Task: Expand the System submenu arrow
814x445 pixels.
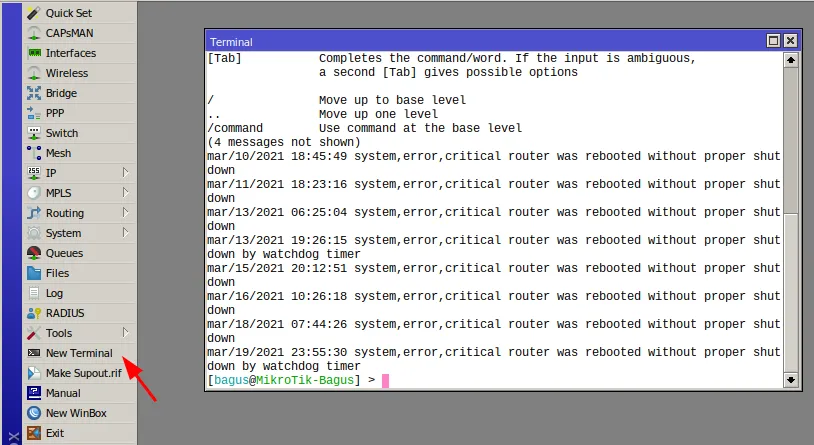Action: 125,233
